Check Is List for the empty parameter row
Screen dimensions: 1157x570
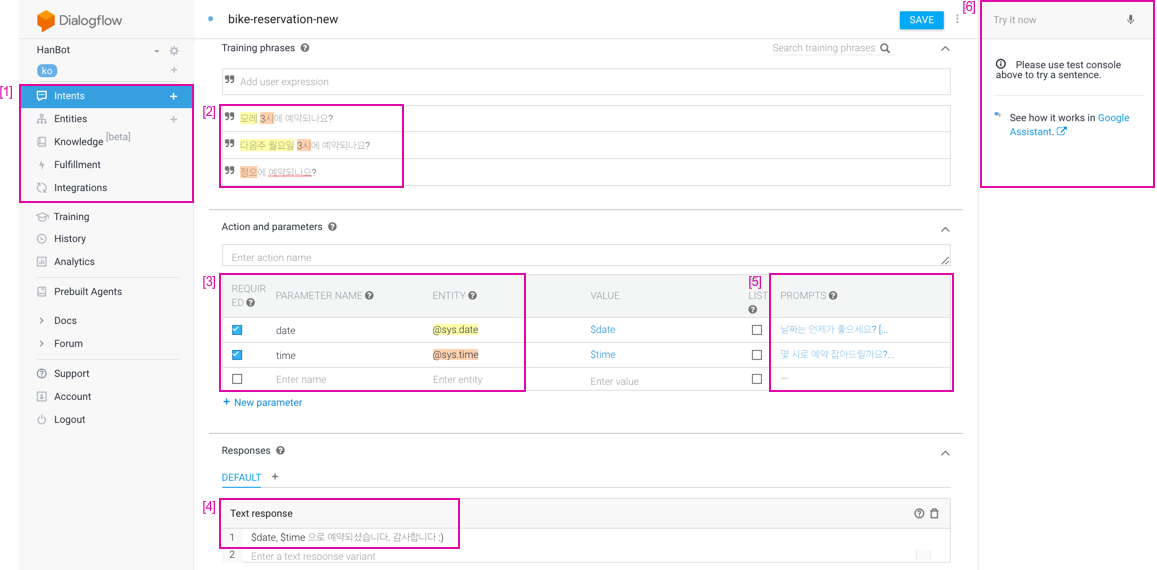(x=756, y=379)
